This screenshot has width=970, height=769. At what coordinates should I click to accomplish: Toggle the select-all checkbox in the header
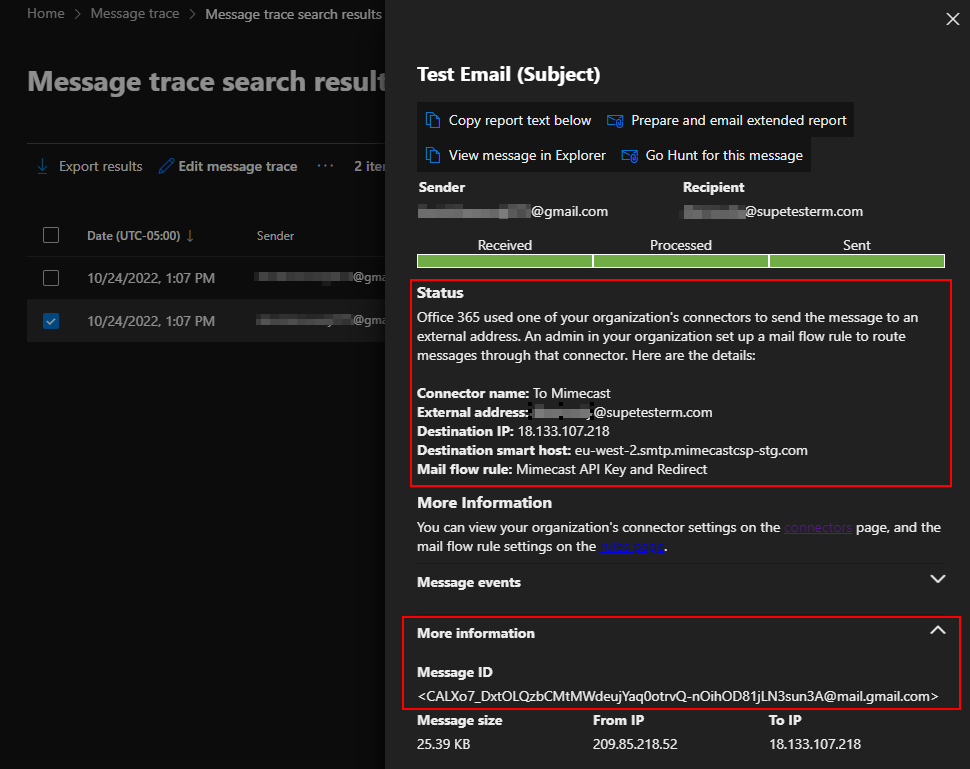tap(51, 235)
